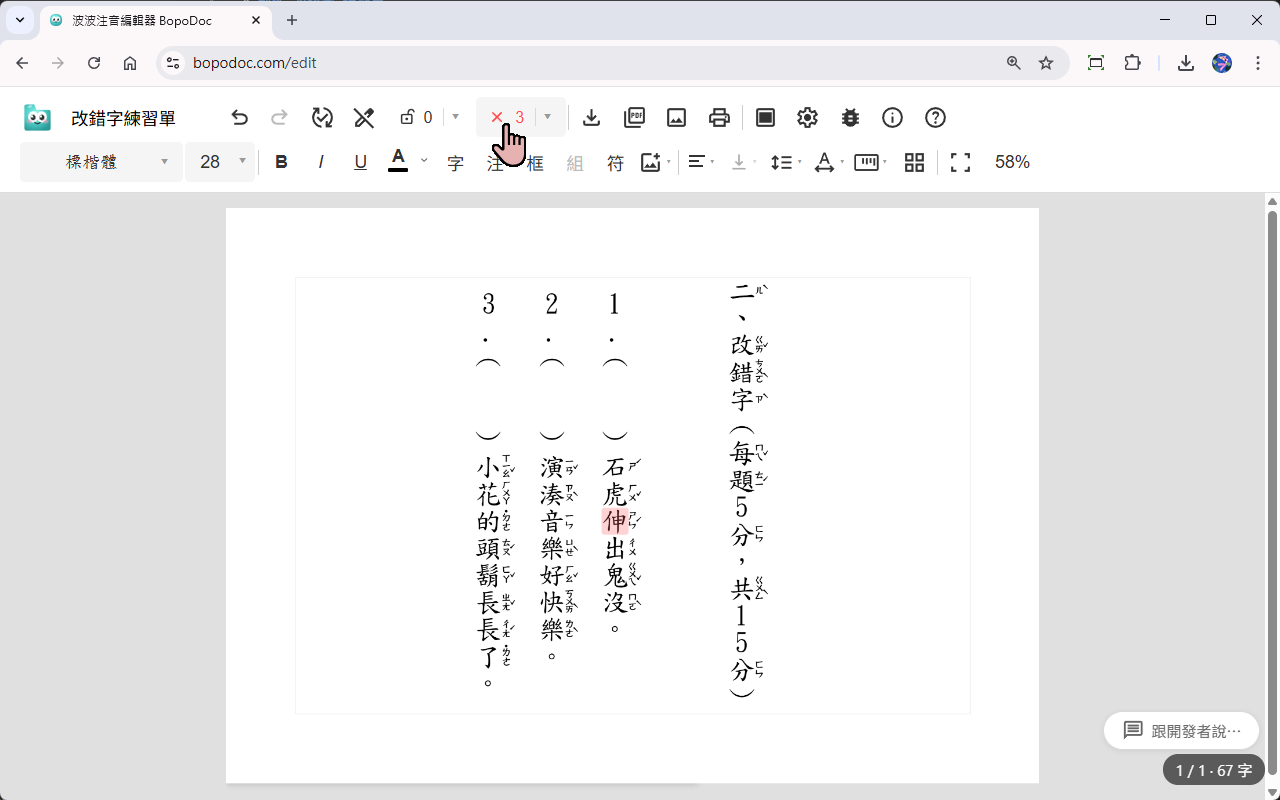Open the line spacing dropdown
Image resolution: width=1280 pixels, height=800 pixels.
tap(785, 161)
